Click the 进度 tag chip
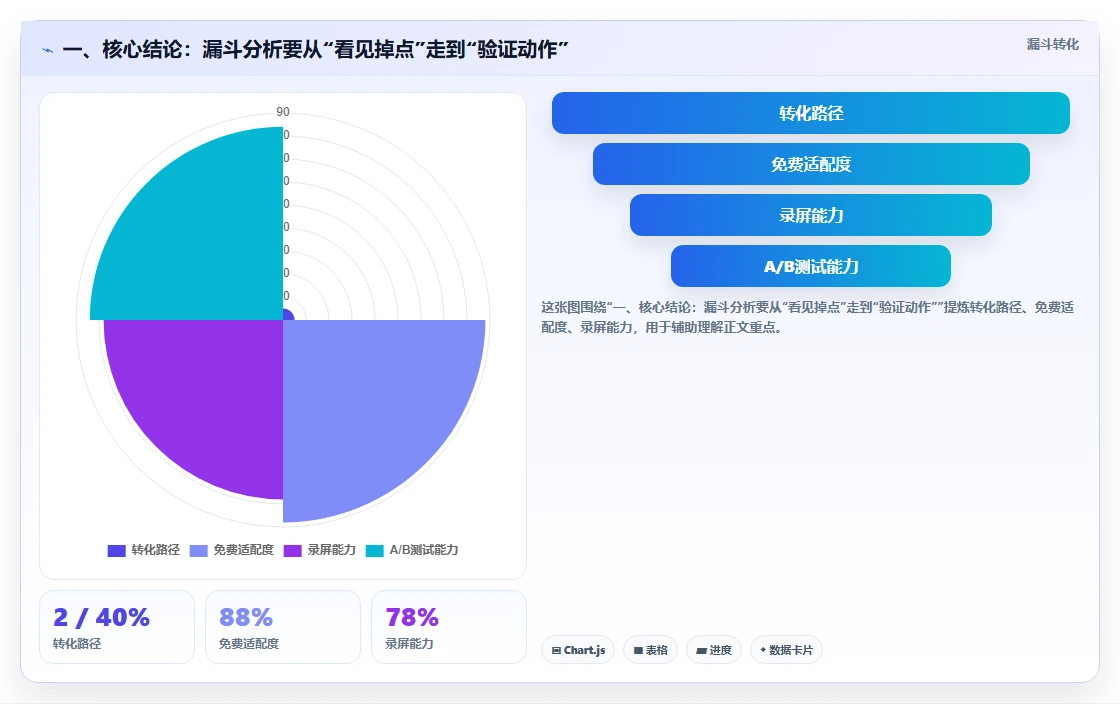The image size is (1120, 704). pyautogui.click(x=714, y=650)
